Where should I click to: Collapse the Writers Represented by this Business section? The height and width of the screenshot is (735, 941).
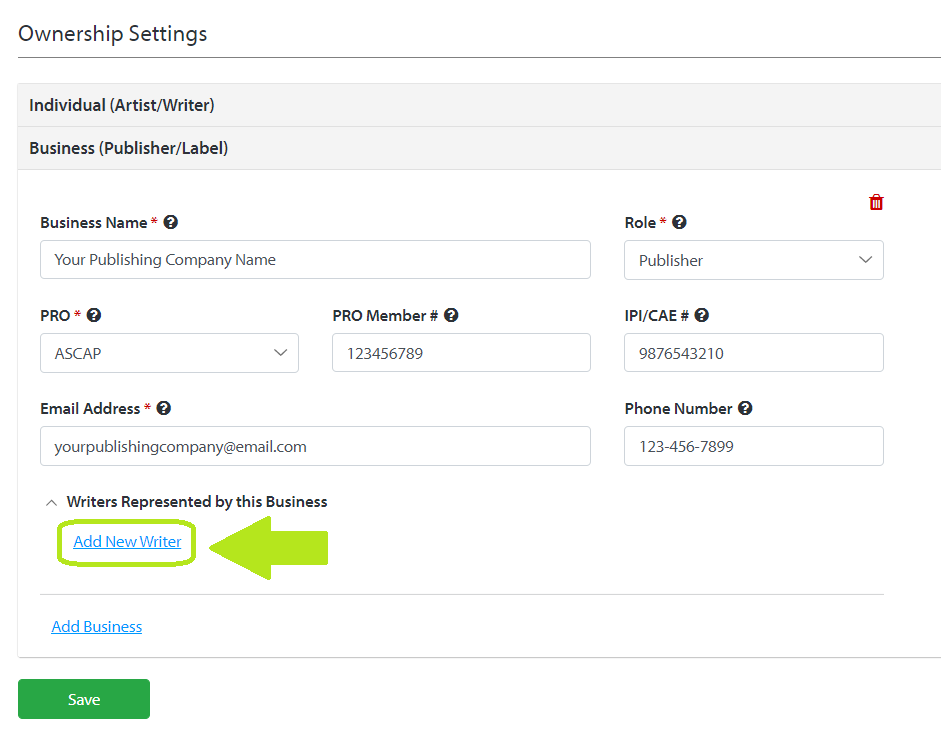click(52, 502)
